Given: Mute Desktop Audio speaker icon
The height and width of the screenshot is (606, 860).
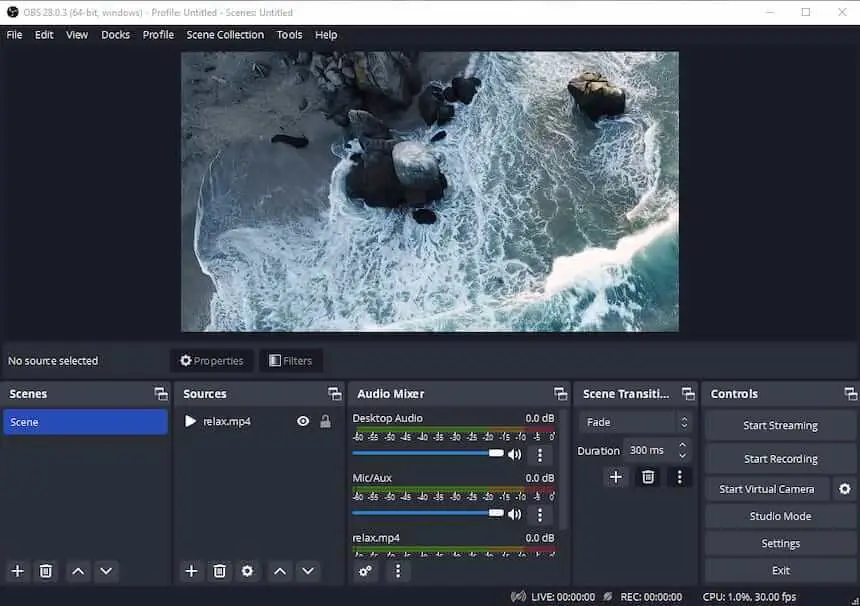Looking at the screenshot, I should [x=514, y=454].
